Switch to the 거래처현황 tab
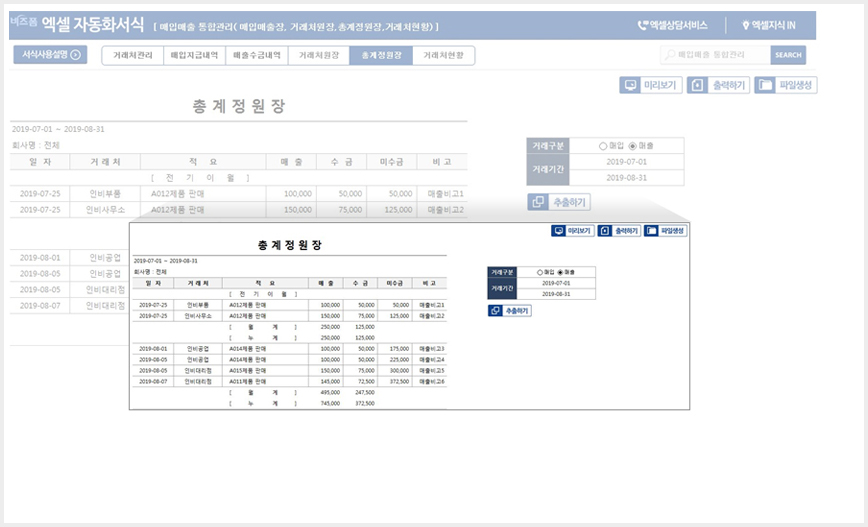The height and width of the screenshot is (527, 868). tap(443, 55)
